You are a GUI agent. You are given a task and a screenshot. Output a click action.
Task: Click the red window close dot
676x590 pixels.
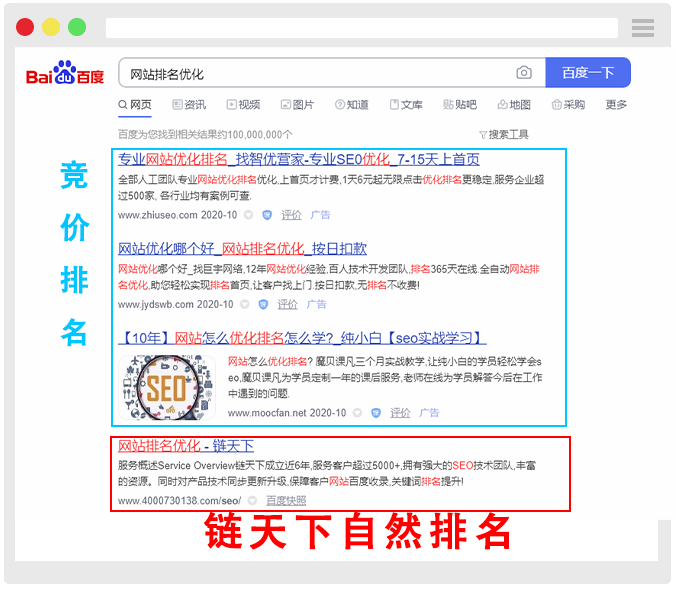[x=25, y=27]
